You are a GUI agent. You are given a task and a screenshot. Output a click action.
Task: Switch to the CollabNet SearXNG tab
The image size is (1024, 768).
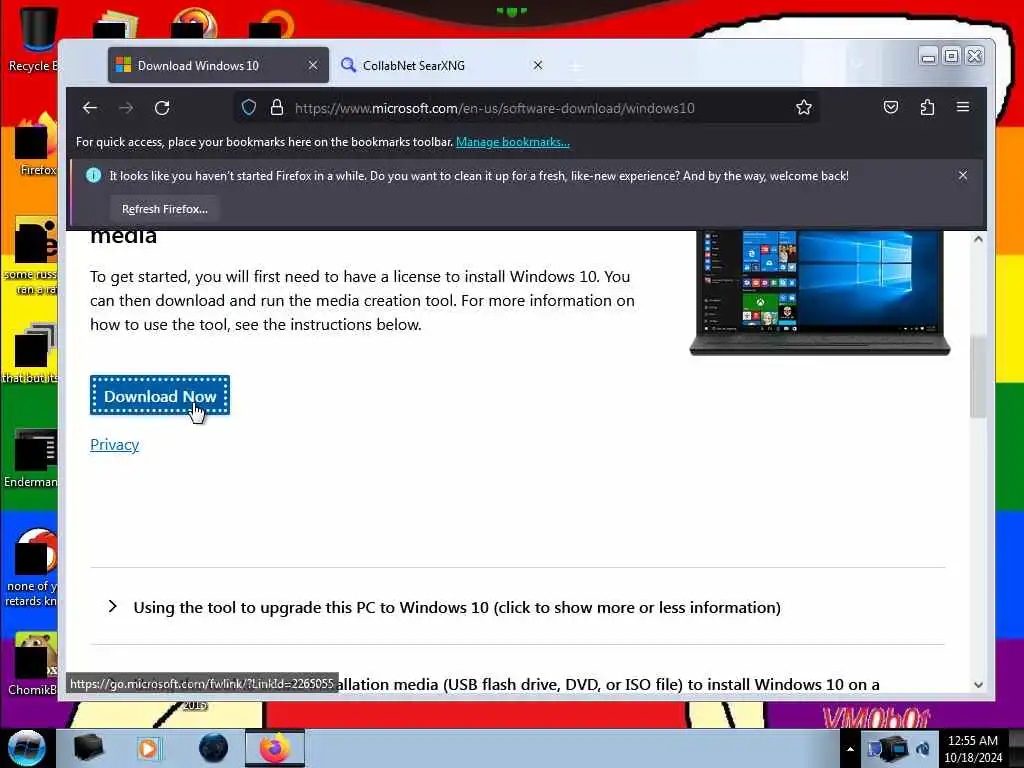pos(443,65)
